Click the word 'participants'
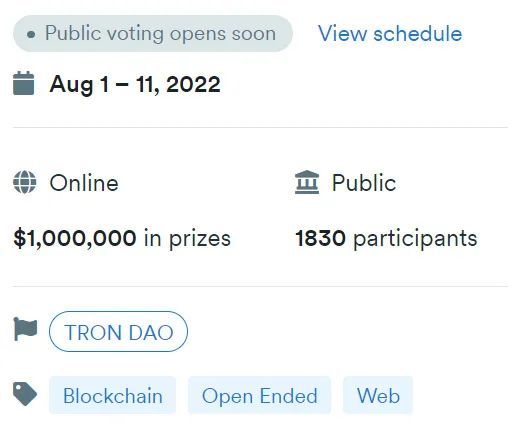 coord(415,239)
